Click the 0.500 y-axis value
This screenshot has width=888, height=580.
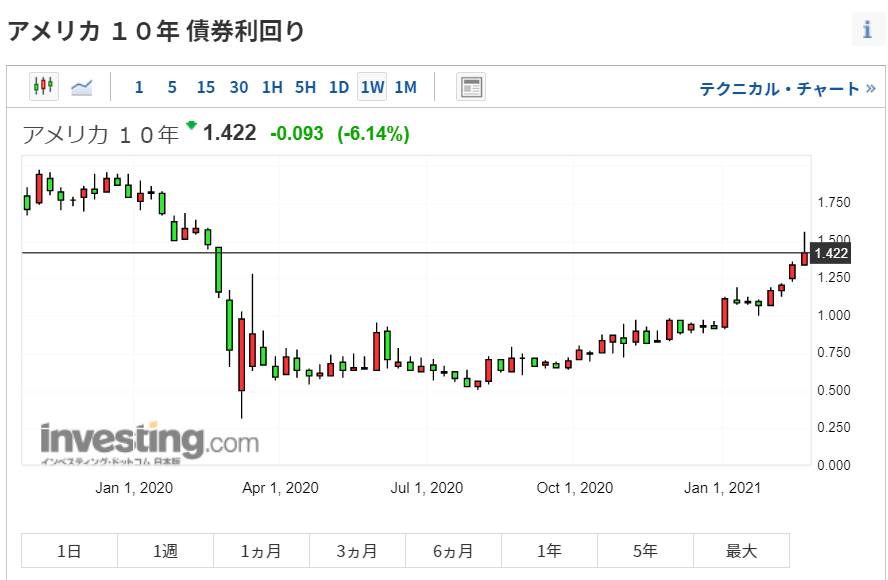coord(834,390)
